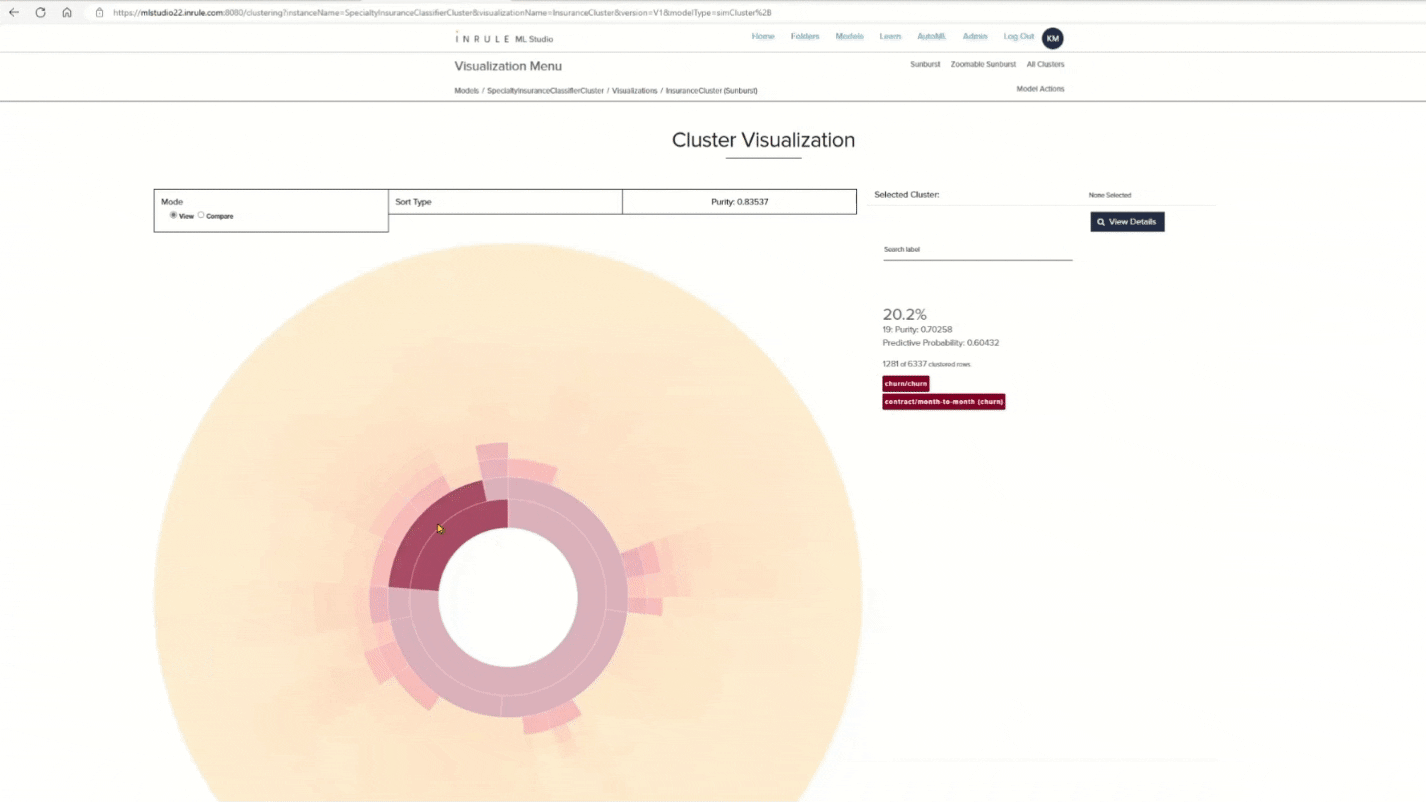Open the Sort Type selector
The image size is (1426, 802).
click(x=505, y=202)
